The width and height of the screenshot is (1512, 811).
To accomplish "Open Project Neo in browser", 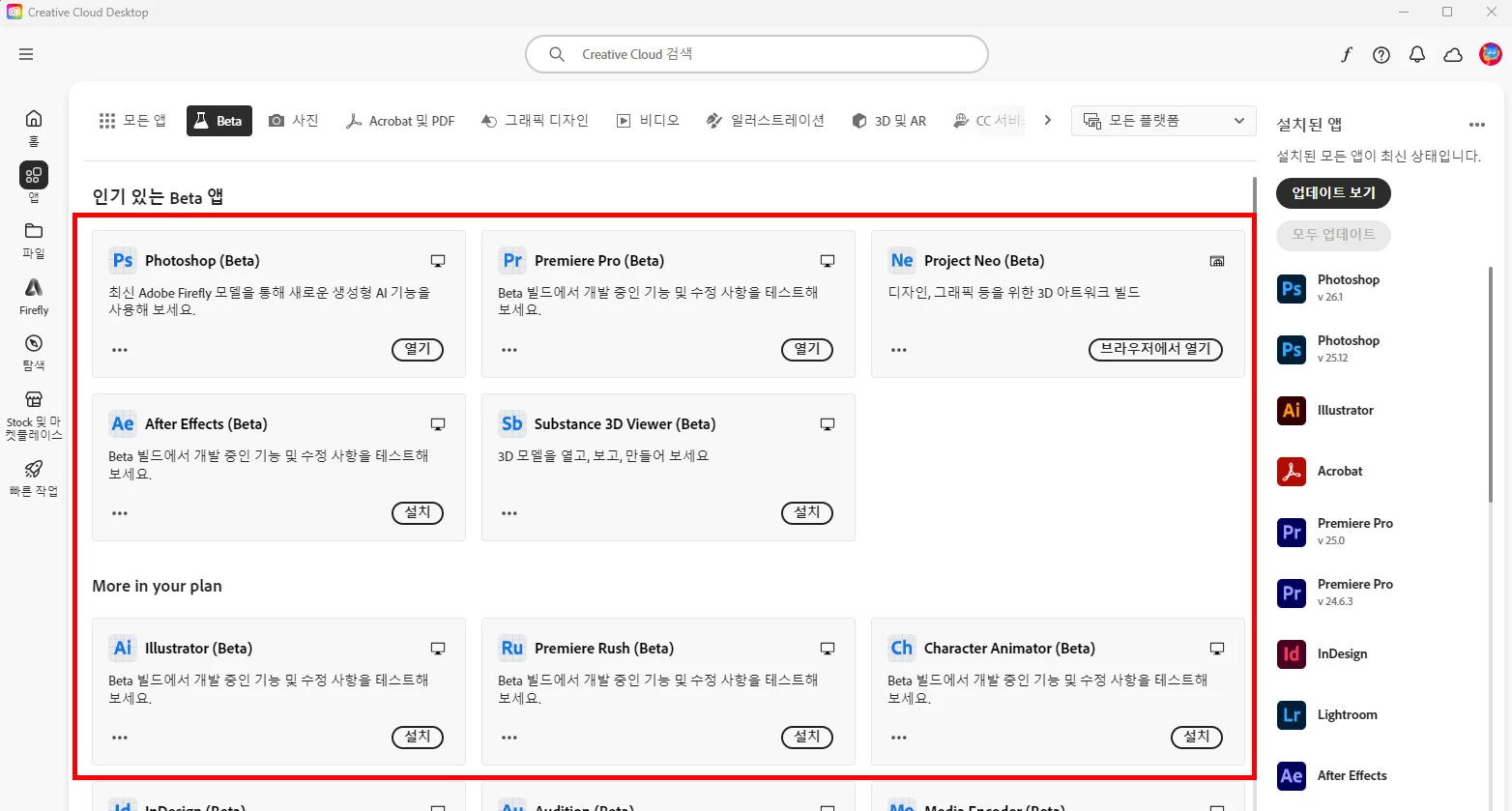I will pos(1155,349).
